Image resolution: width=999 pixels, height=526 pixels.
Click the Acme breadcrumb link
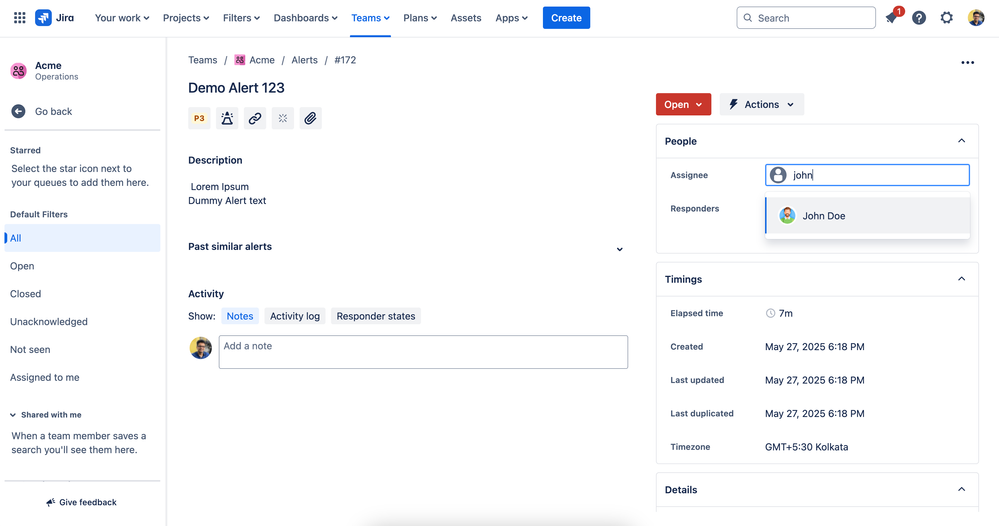tap(262, 60)
